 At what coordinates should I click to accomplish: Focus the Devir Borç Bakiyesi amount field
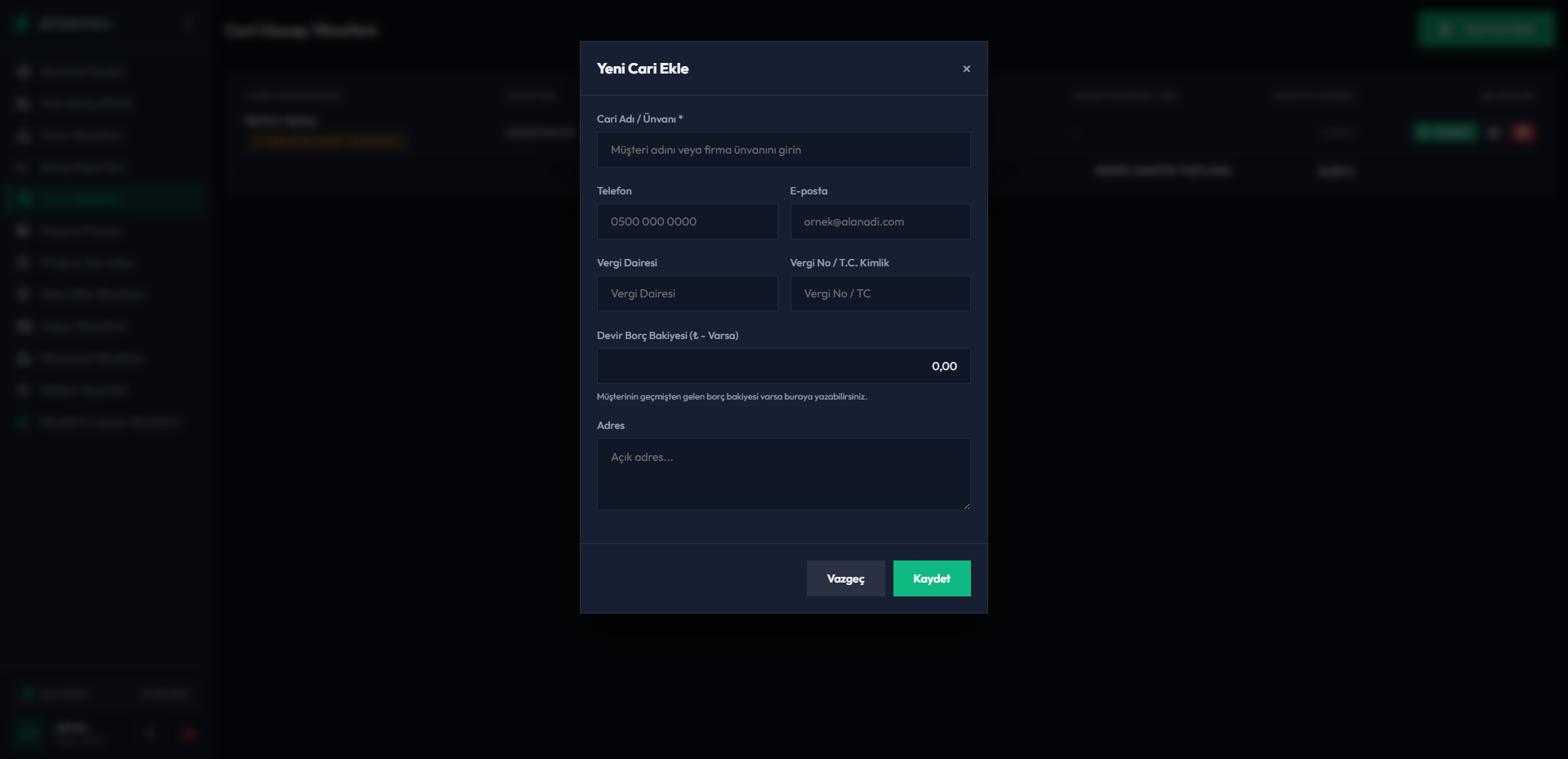pyautogui.click(x=783, y=366)
